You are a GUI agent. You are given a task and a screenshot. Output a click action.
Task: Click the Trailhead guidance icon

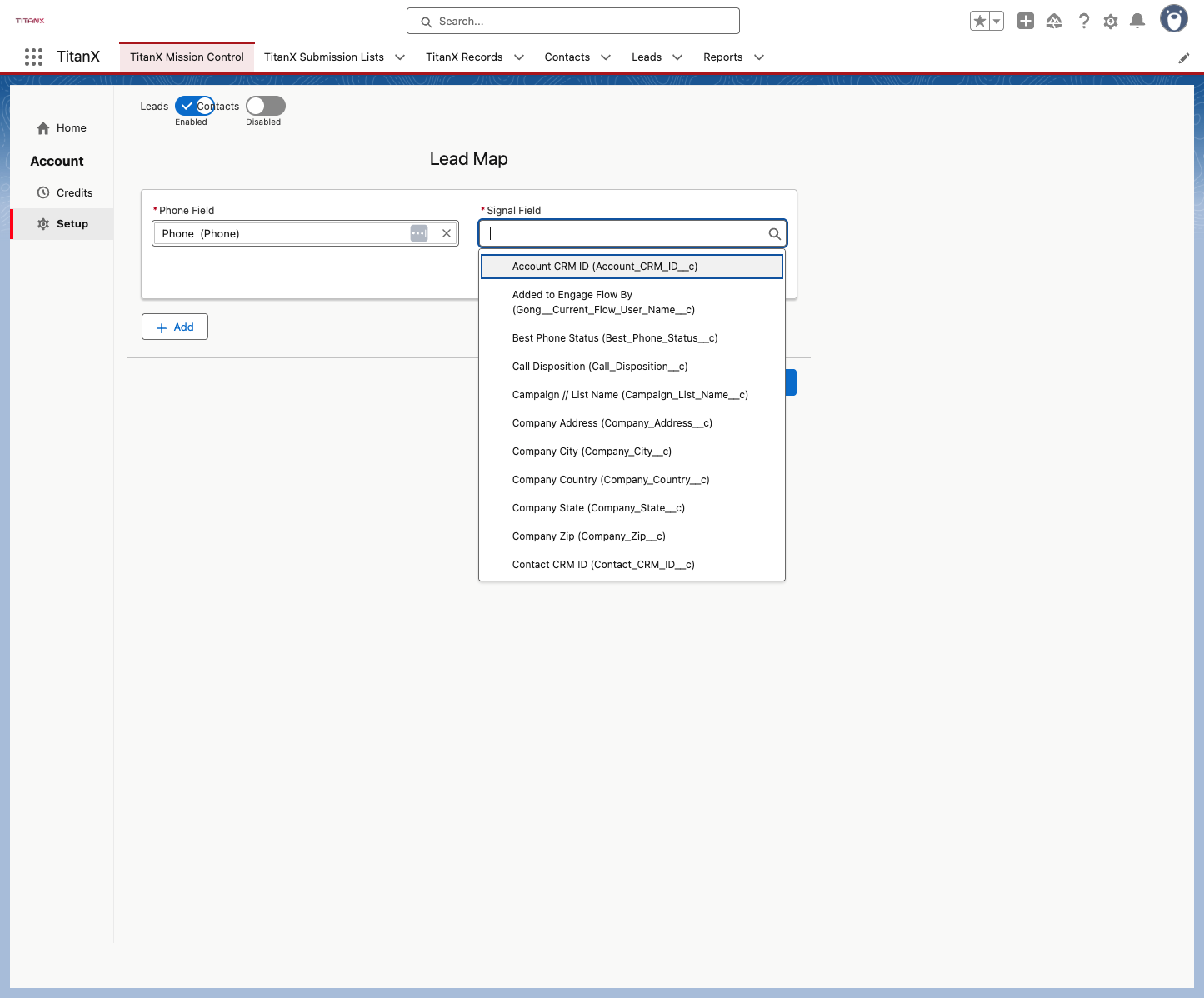coord(1054,21)
